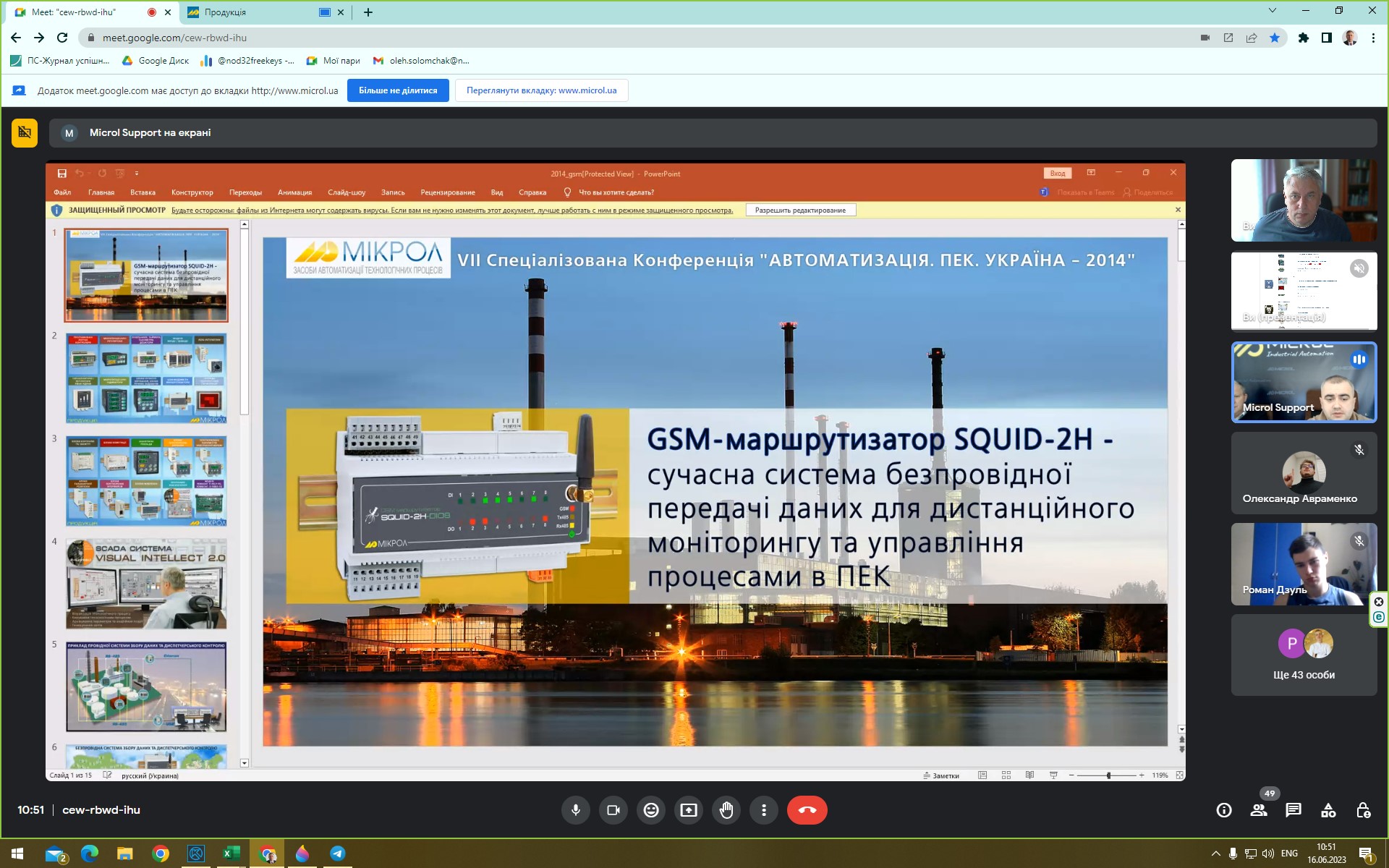
Task: Show hidden system tray icons
Action: click(x=1215, y=854)
